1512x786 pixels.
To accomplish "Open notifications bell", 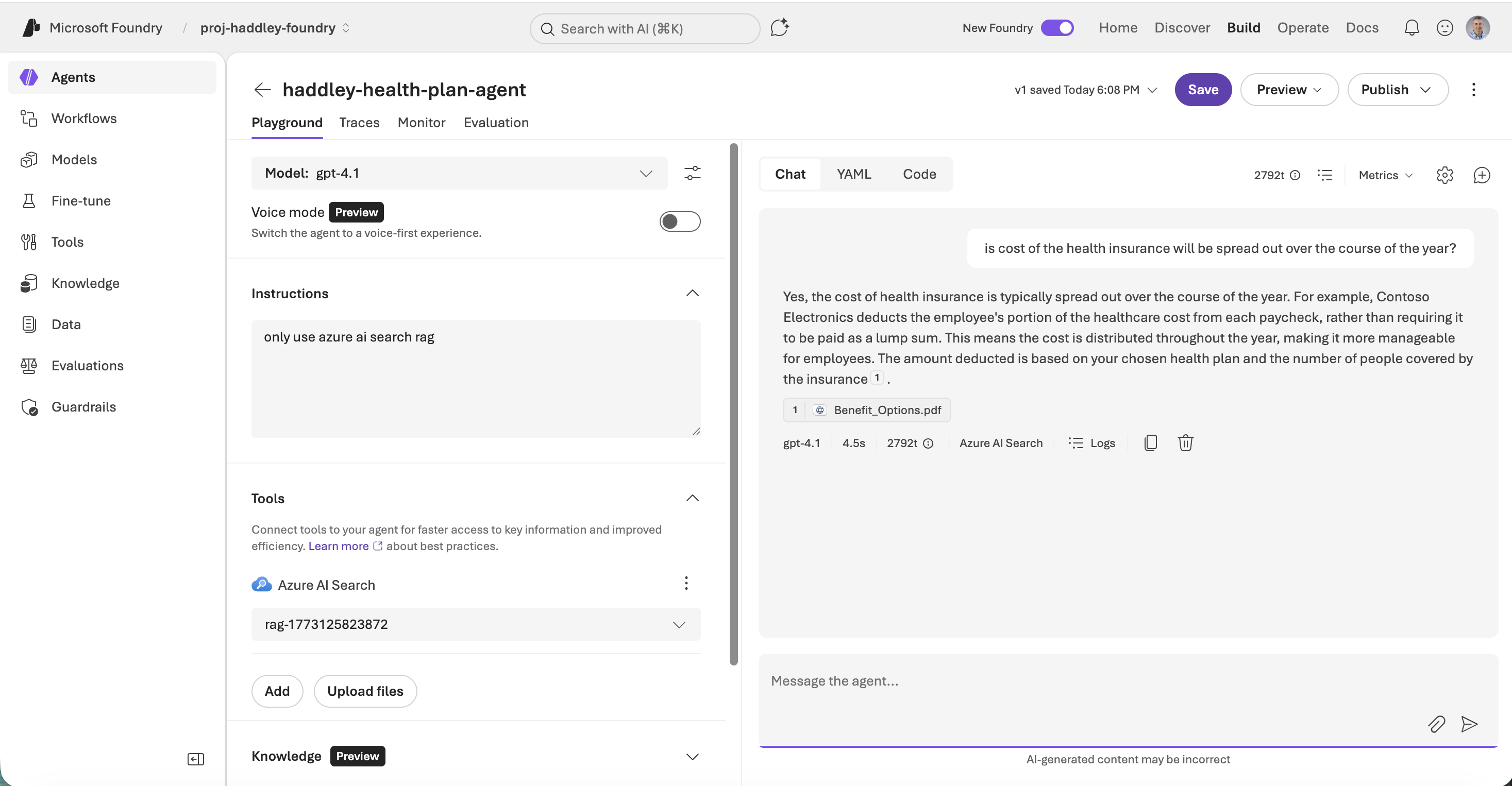I will click(x=1411, y=27).
